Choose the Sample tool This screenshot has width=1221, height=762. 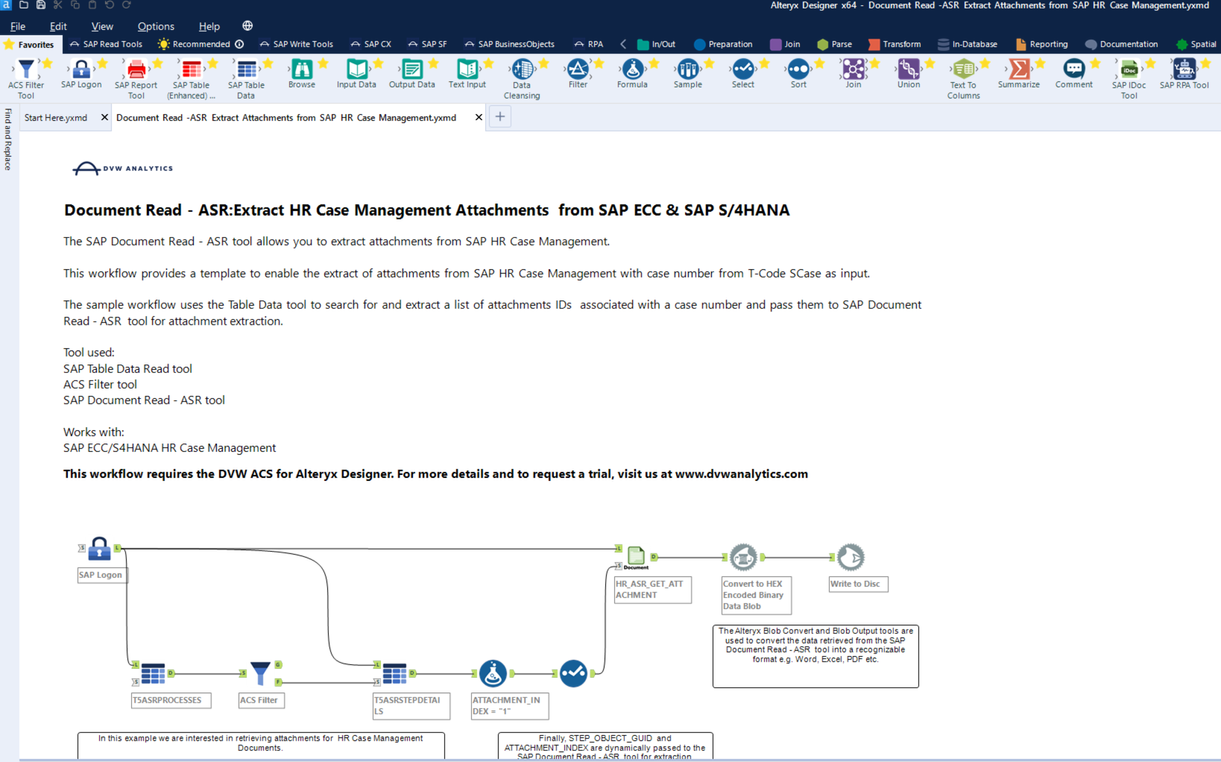coord(688,69)
